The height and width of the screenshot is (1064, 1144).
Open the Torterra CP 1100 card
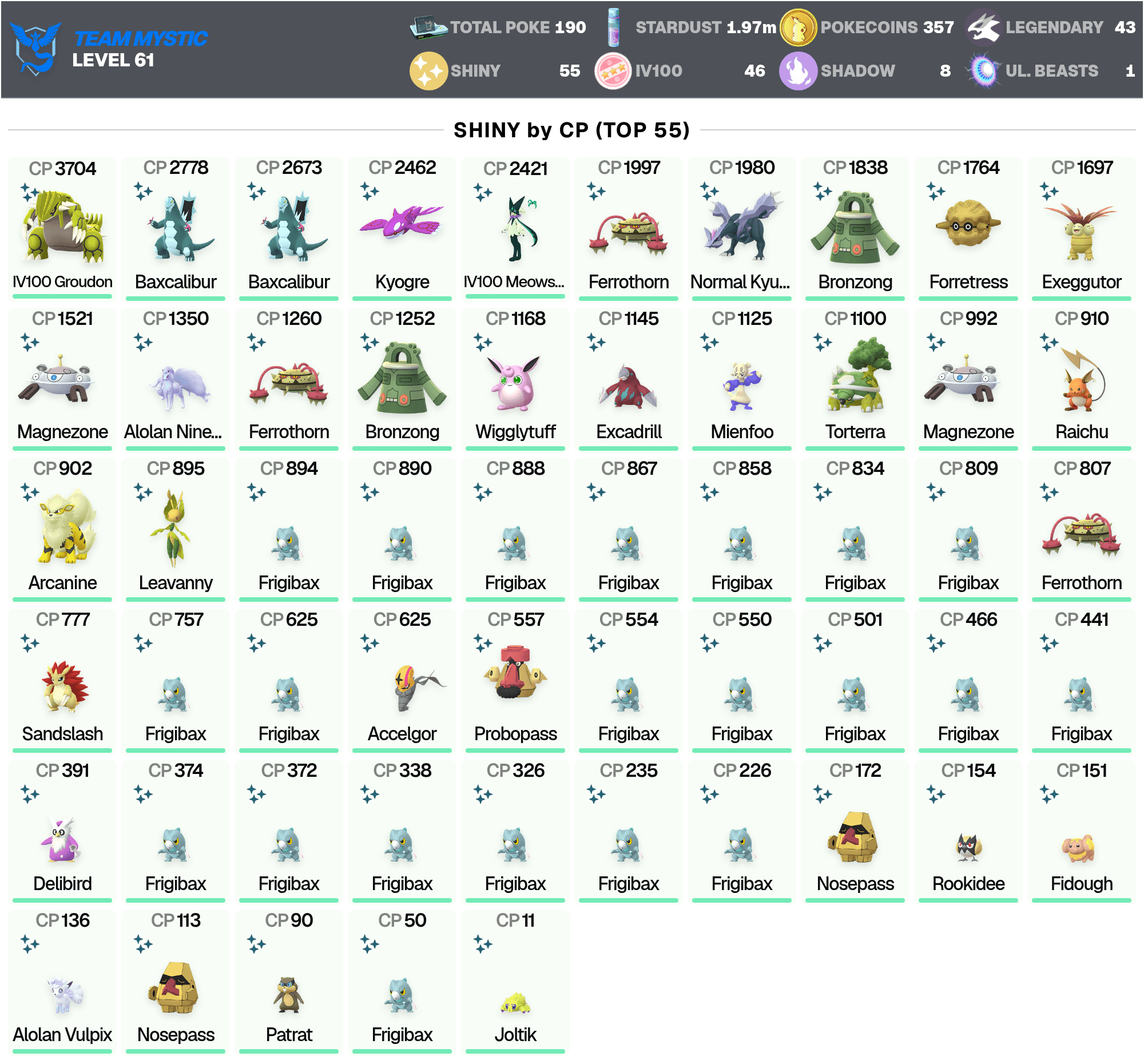point(855,379)
